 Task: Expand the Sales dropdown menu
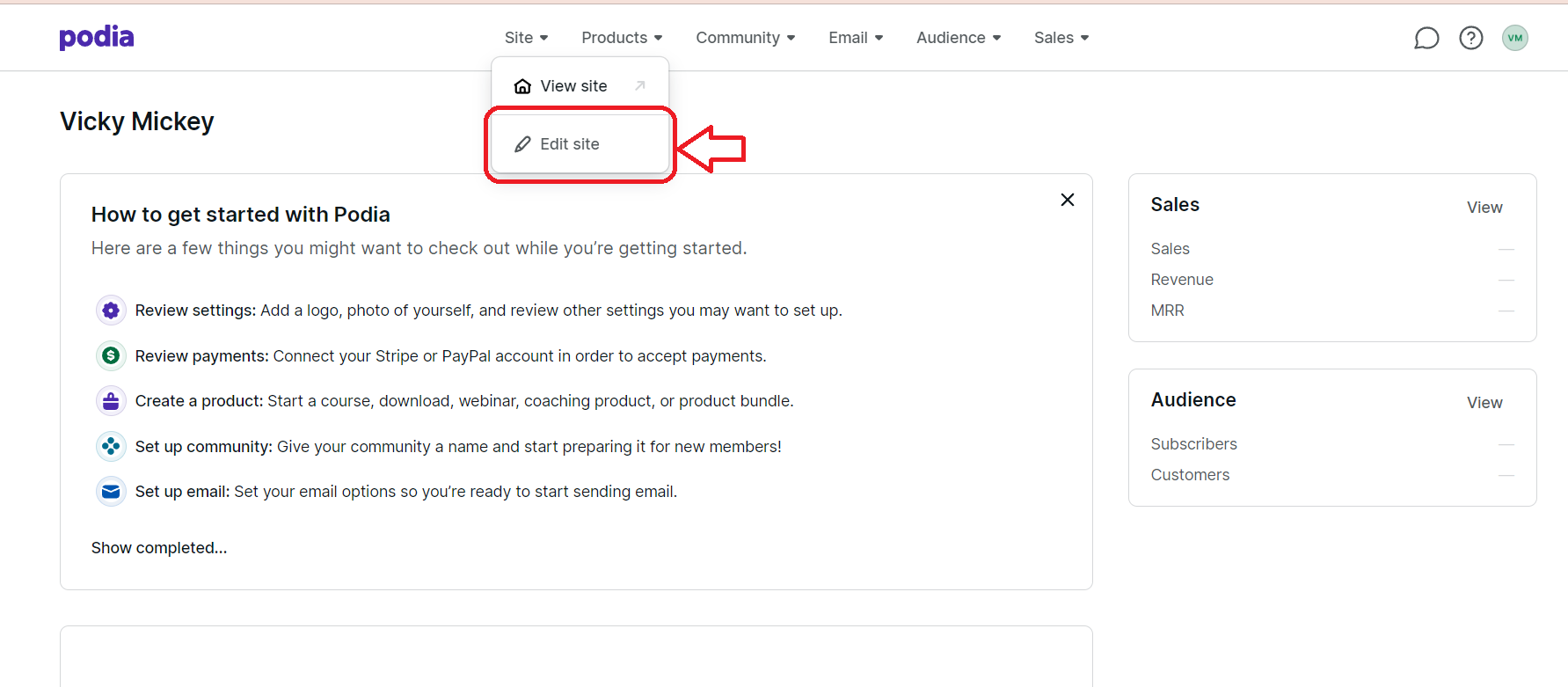[x=1061, y=38]
